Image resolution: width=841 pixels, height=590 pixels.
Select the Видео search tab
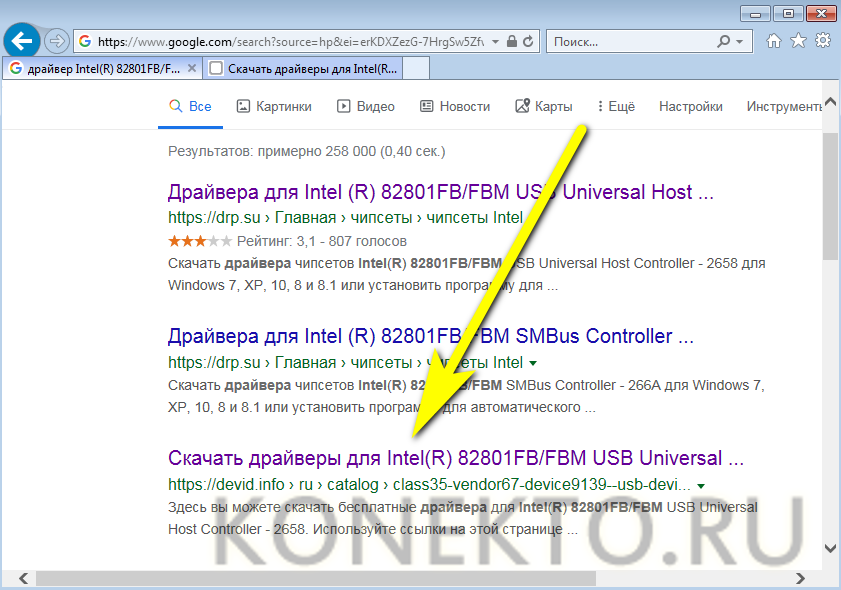click(x=366, y=106)
